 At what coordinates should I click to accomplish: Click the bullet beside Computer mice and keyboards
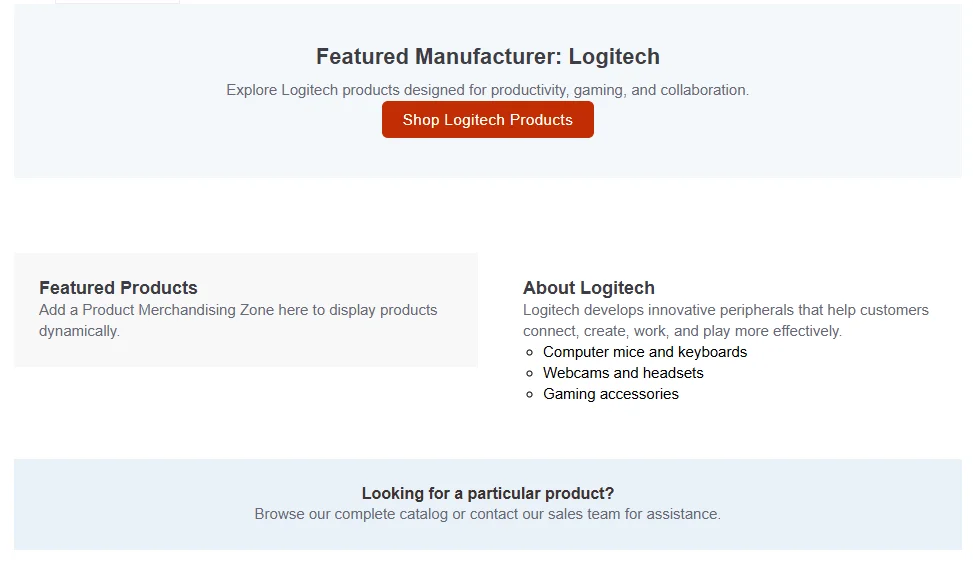pyautogui.click(x=529, y=353)
